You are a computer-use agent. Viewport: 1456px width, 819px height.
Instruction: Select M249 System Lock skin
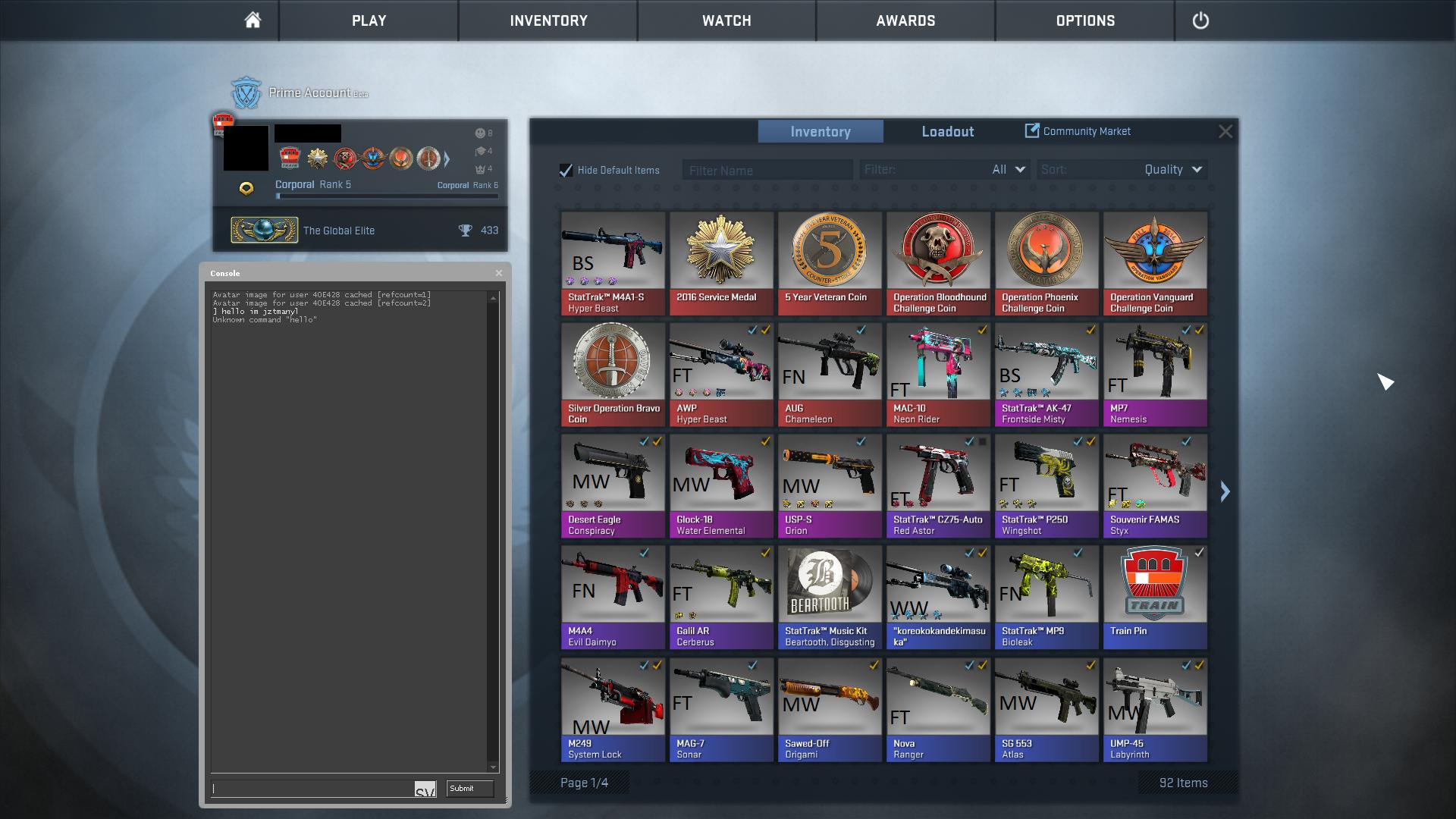tap(613, 710)
